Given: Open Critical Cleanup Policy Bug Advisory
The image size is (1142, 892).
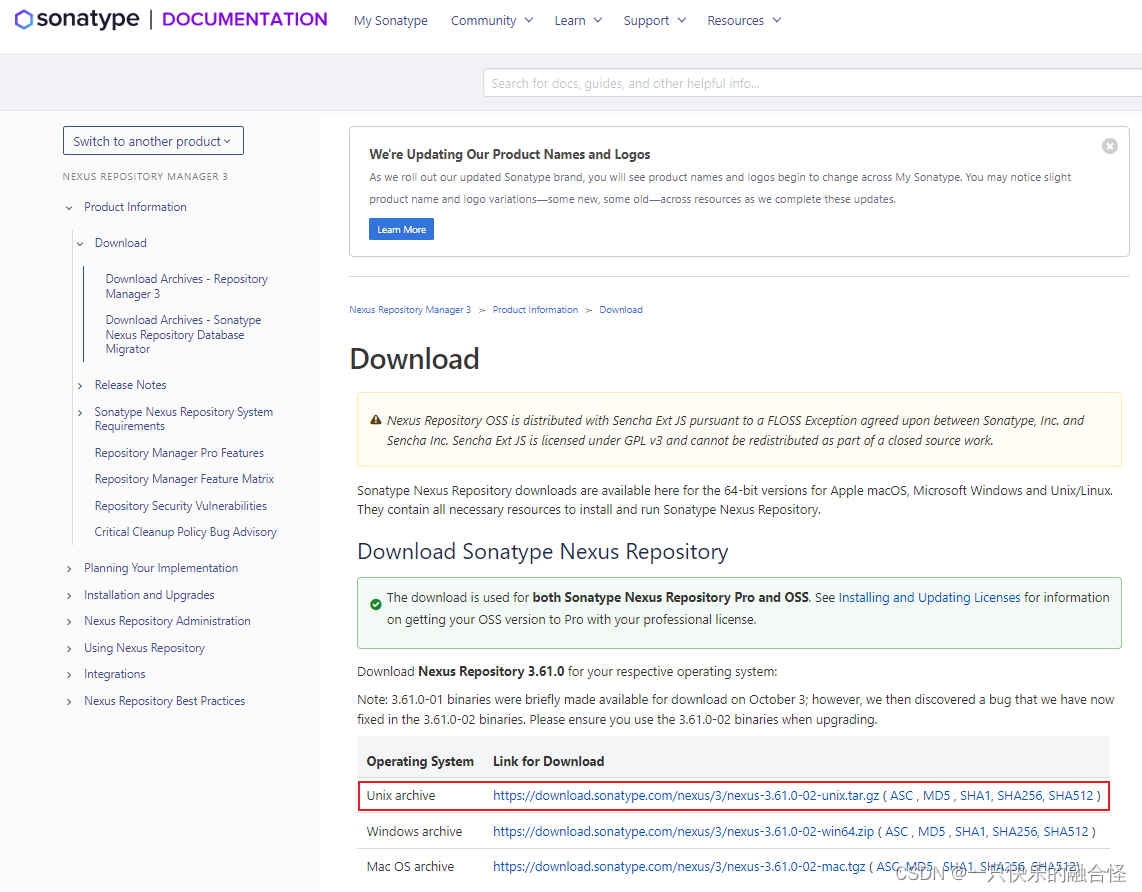Looking at the screenshot, I should pos(186,532).
